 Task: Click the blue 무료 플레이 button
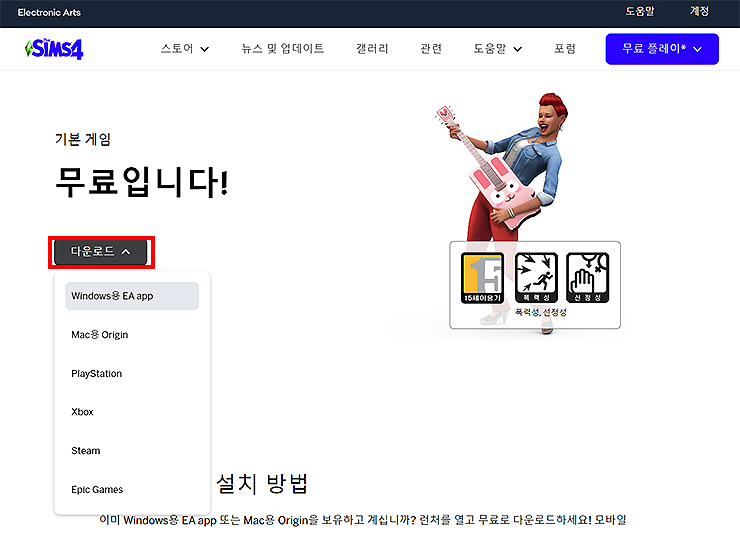(x=662, y=49)
